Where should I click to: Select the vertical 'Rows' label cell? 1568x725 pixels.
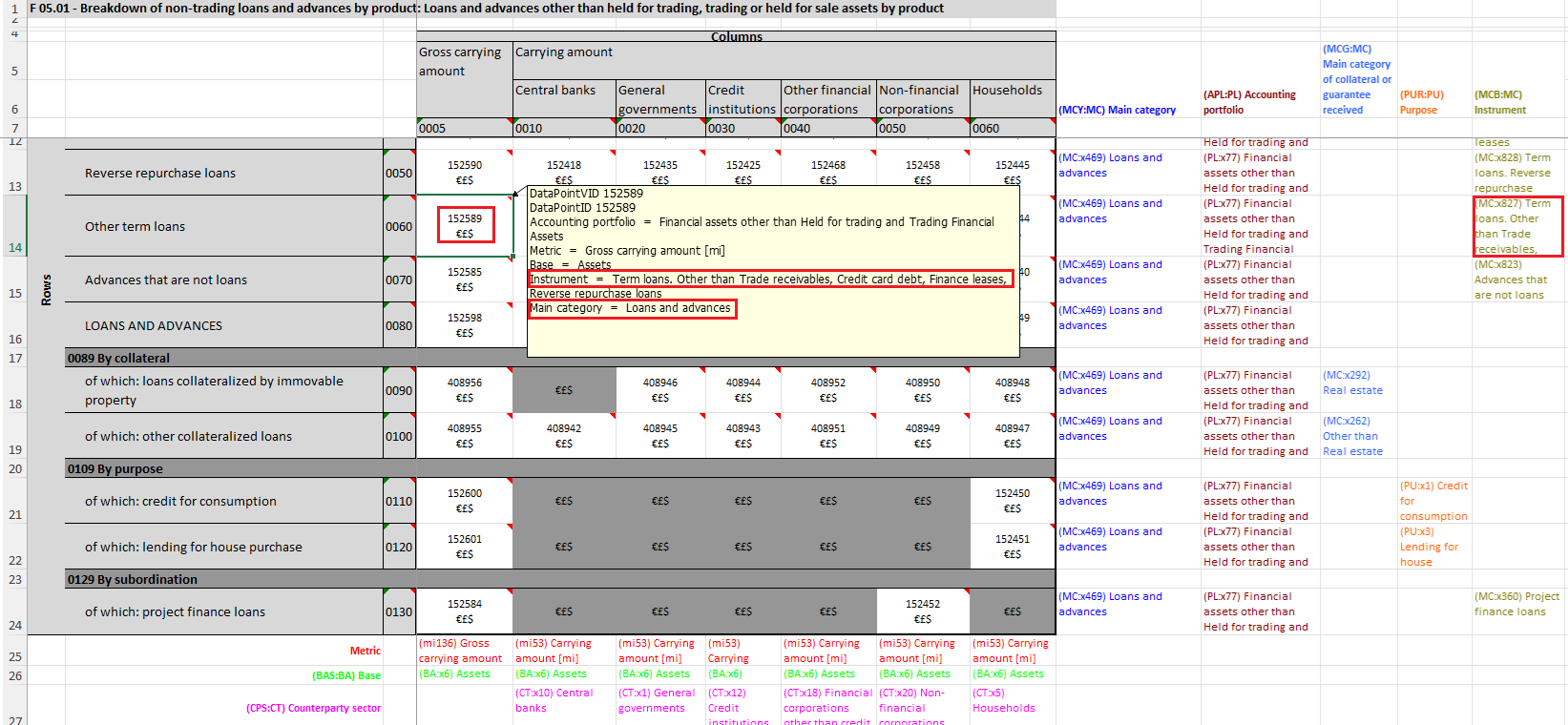[46, 290]
